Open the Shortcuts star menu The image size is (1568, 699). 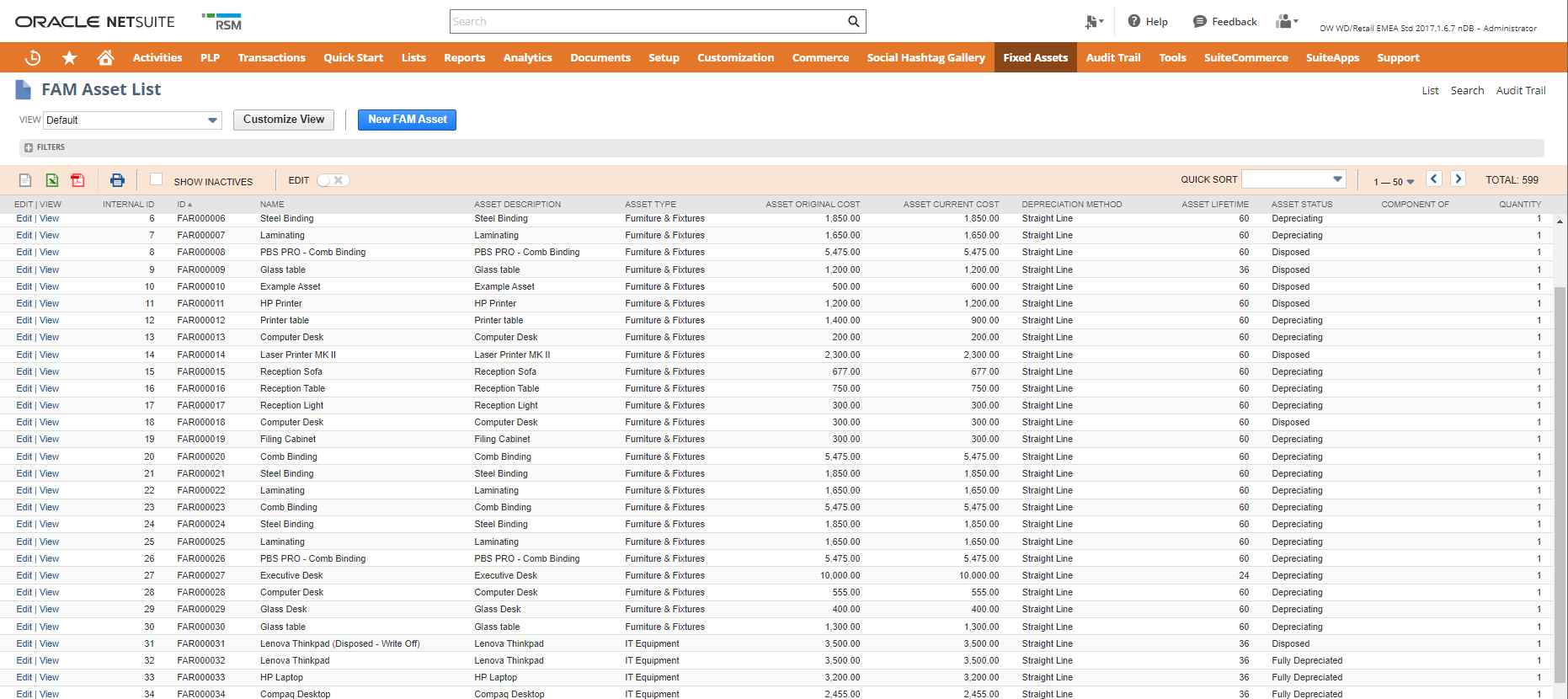pos(69,57)
